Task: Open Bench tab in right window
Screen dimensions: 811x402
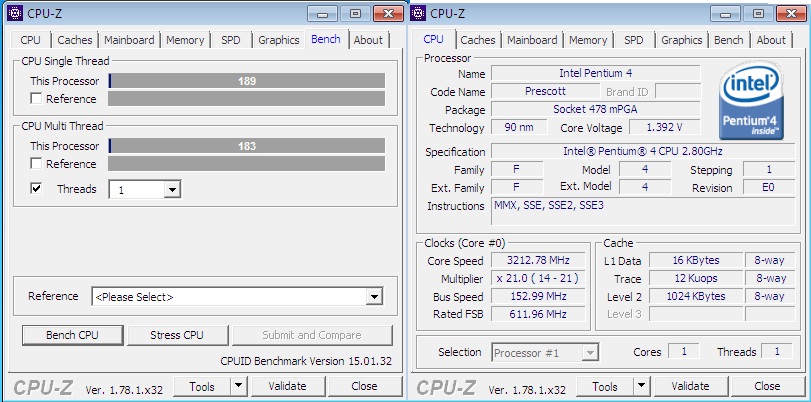Action: tap(729, 40)
